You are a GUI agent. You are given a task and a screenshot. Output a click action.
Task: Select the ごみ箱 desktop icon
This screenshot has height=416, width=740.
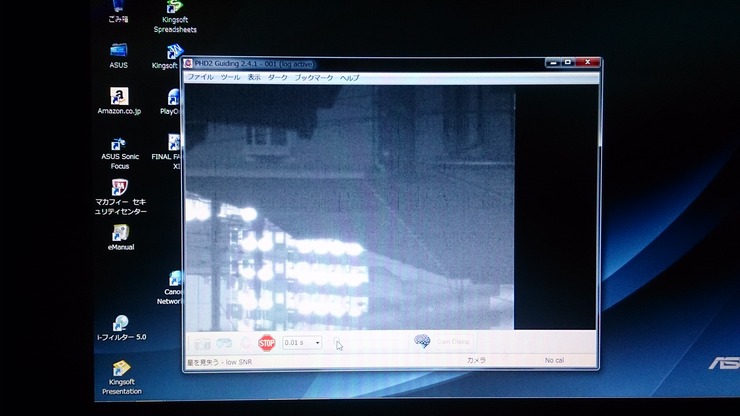click(x=118, y=11)
